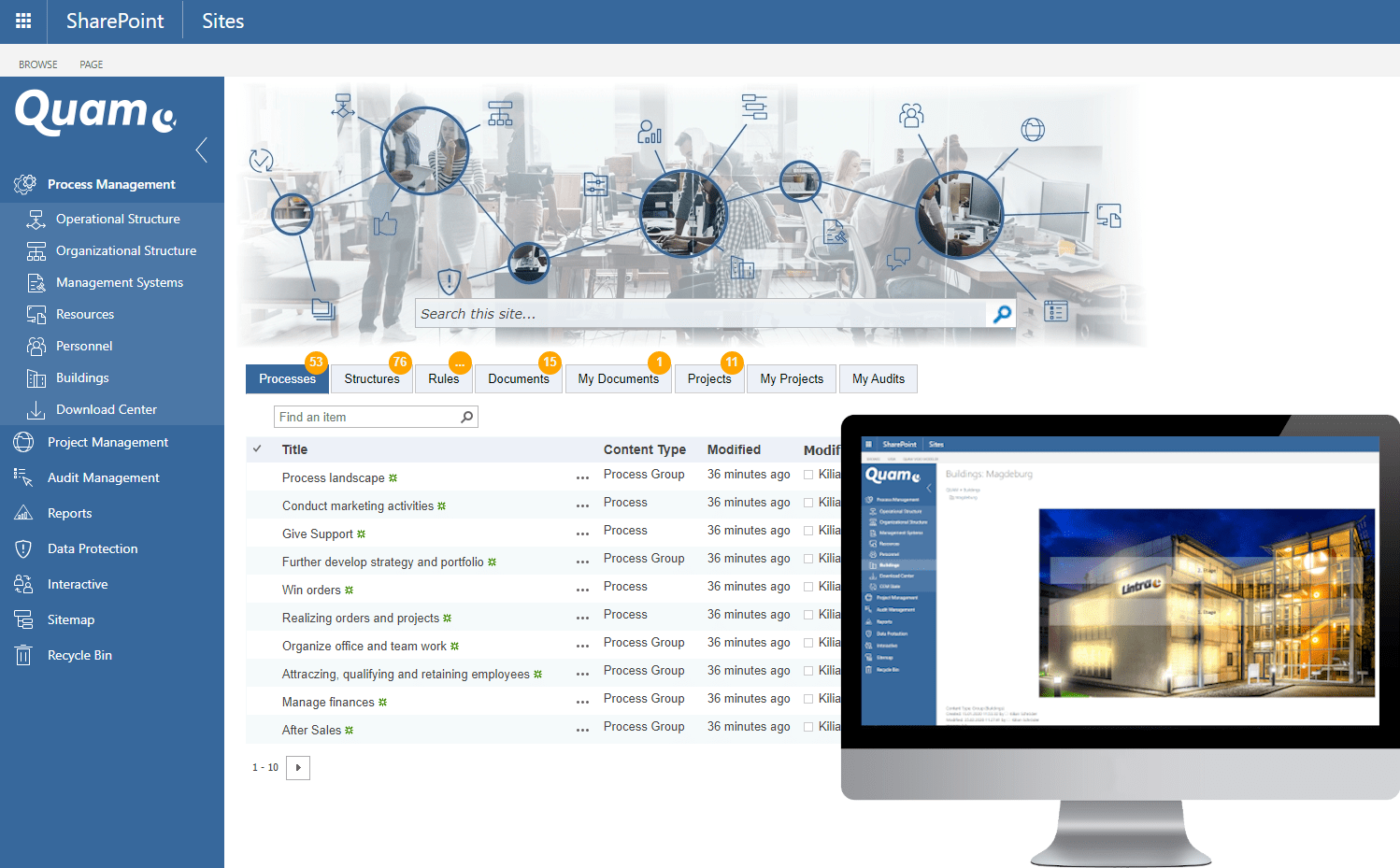The height and width of the screenshot is (868, 1400).
Task: Open the SharePoint app launcher grid
Action: (23, 21)
